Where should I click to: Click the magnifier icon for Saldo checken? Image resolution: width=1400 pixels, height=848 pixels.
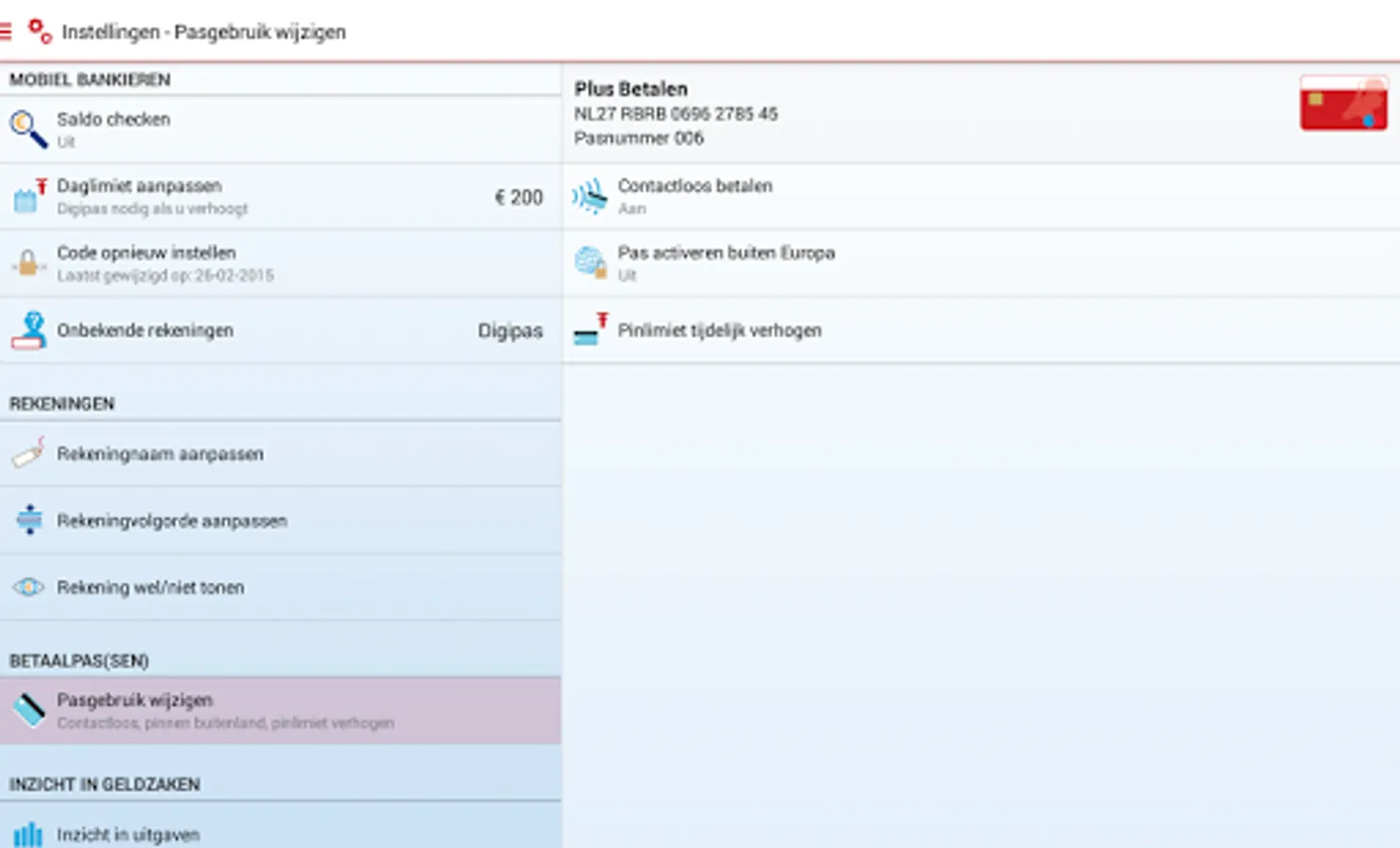(x=28, y=129)
